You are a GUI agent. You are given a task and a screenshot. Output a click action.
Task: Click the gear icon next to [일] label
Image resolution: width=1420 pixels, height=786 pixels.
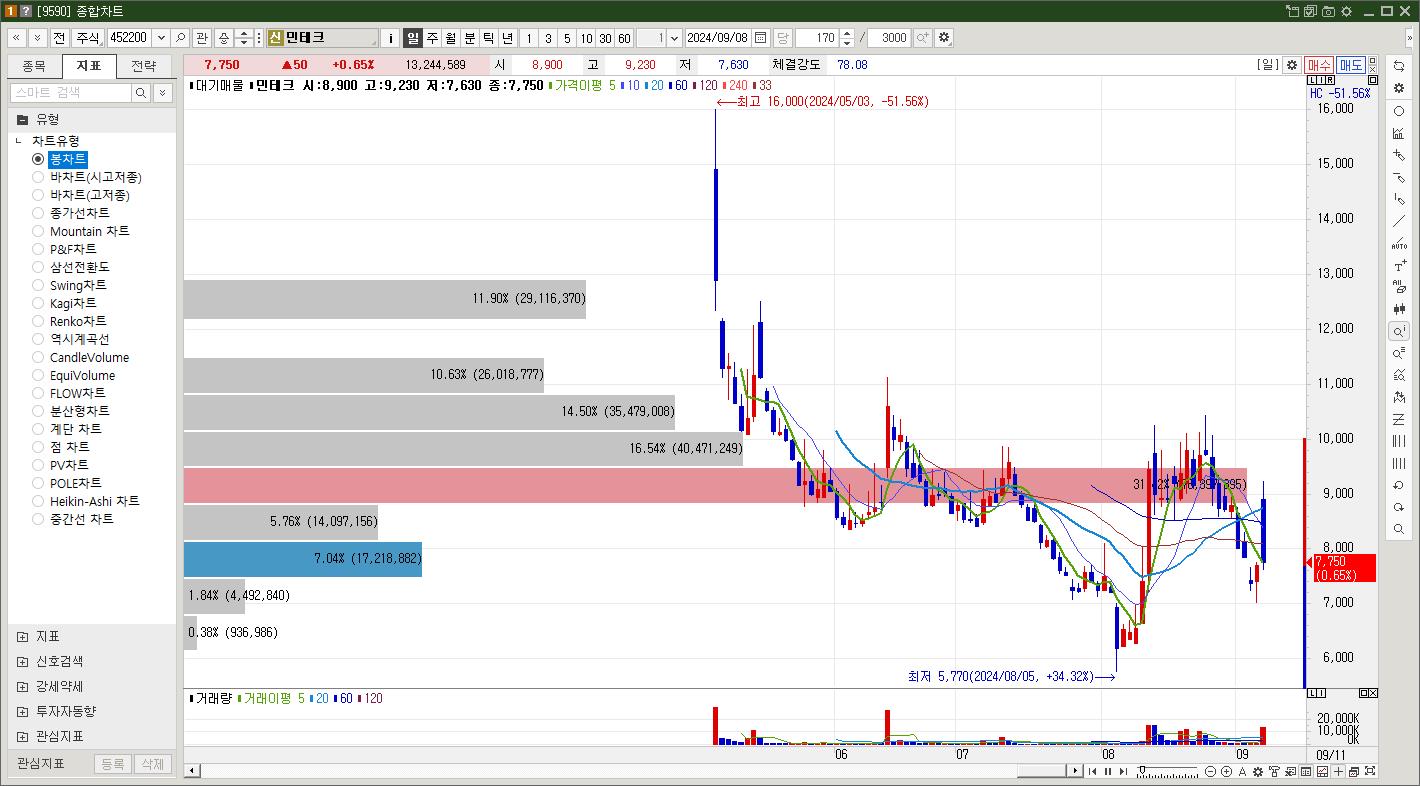(1292, 65)
